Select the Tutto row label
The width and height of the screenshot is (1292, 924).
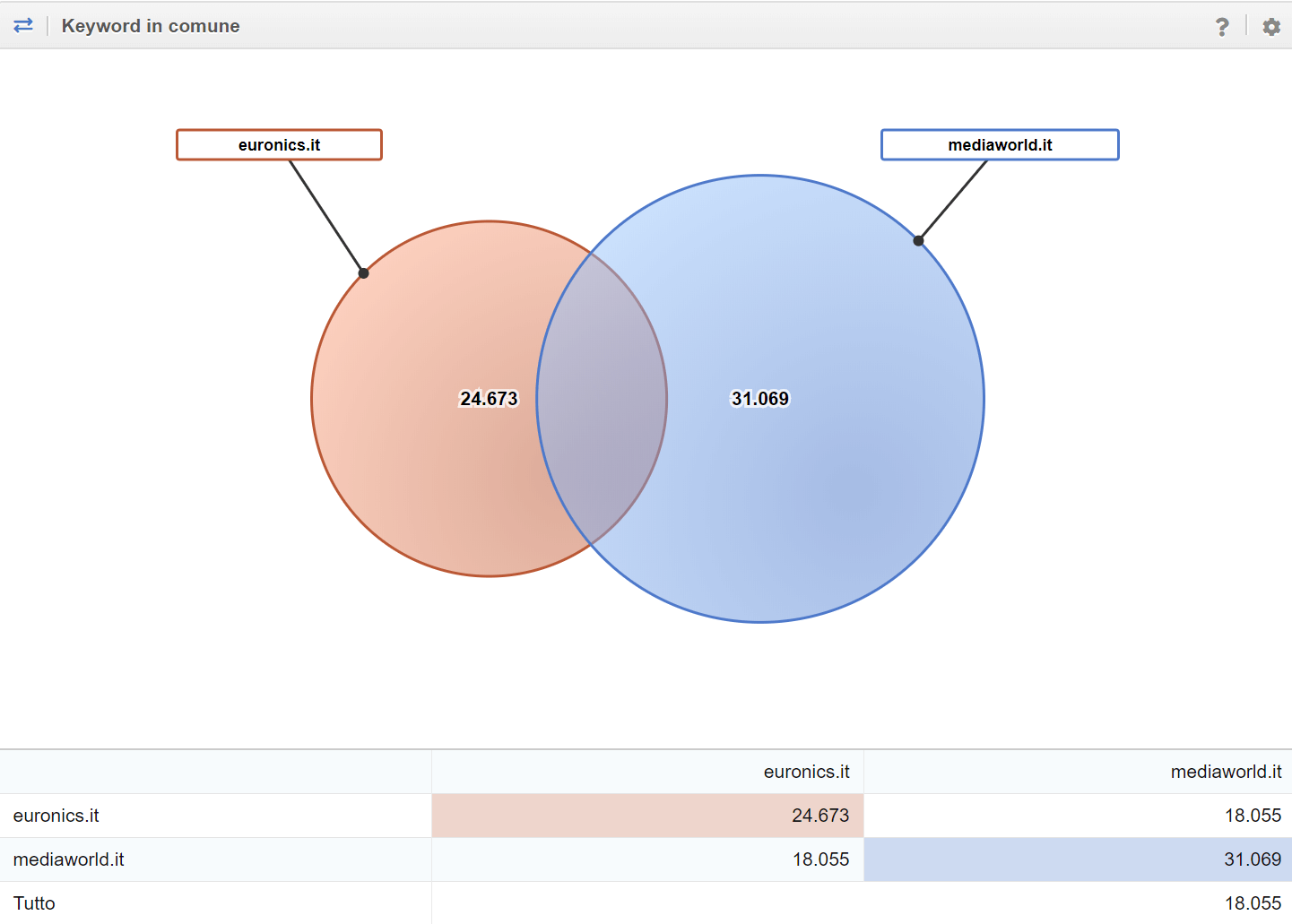tap(34, 903)
